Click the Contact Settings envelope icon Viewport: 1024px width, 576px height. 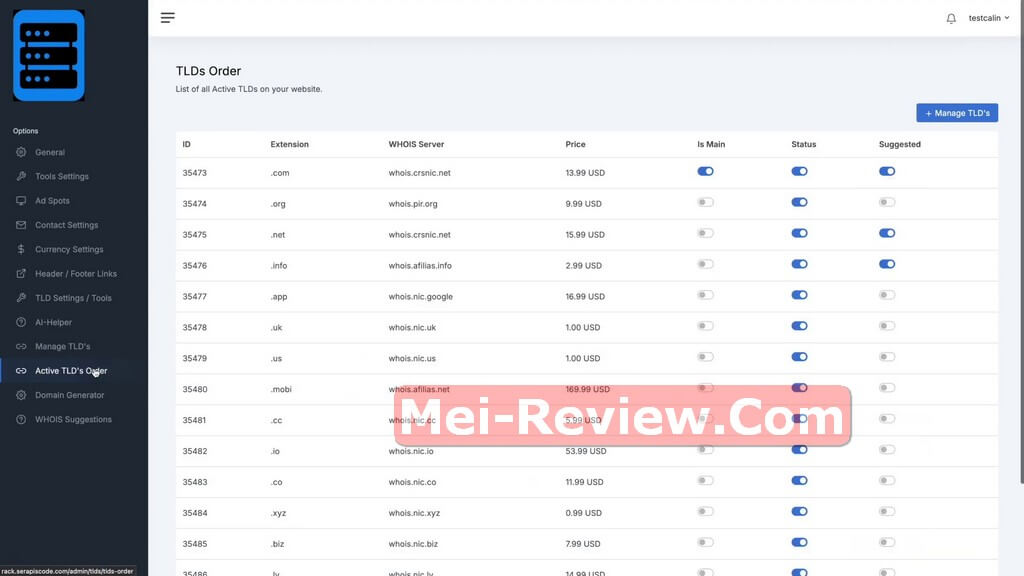click(21, 225)
